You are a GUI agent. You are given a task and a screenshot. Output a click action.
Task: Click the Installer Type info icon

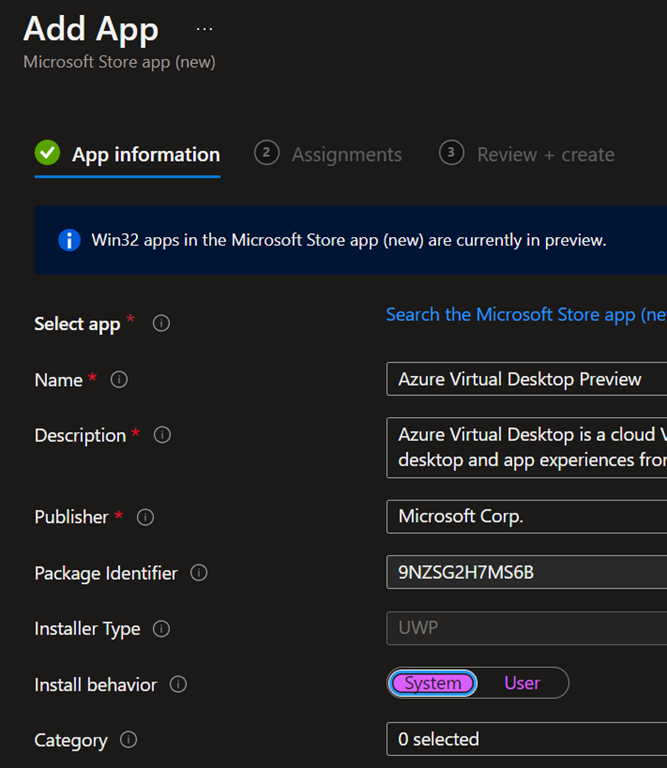161,629
